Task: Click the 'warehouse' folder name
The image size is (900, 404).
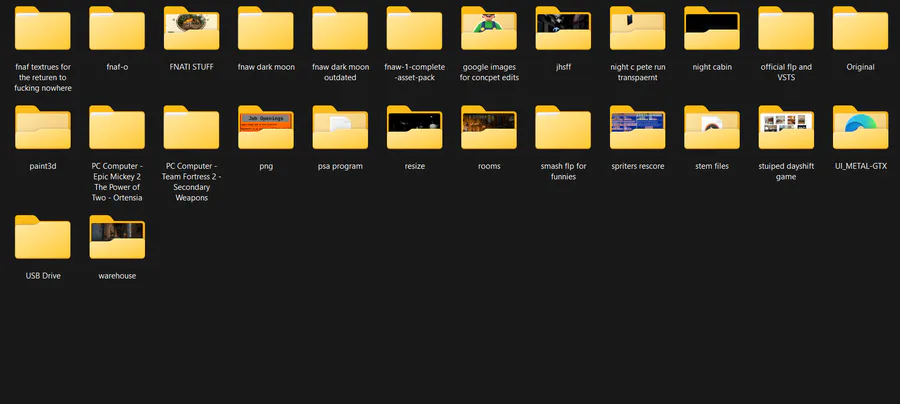Action: point(117,276)
